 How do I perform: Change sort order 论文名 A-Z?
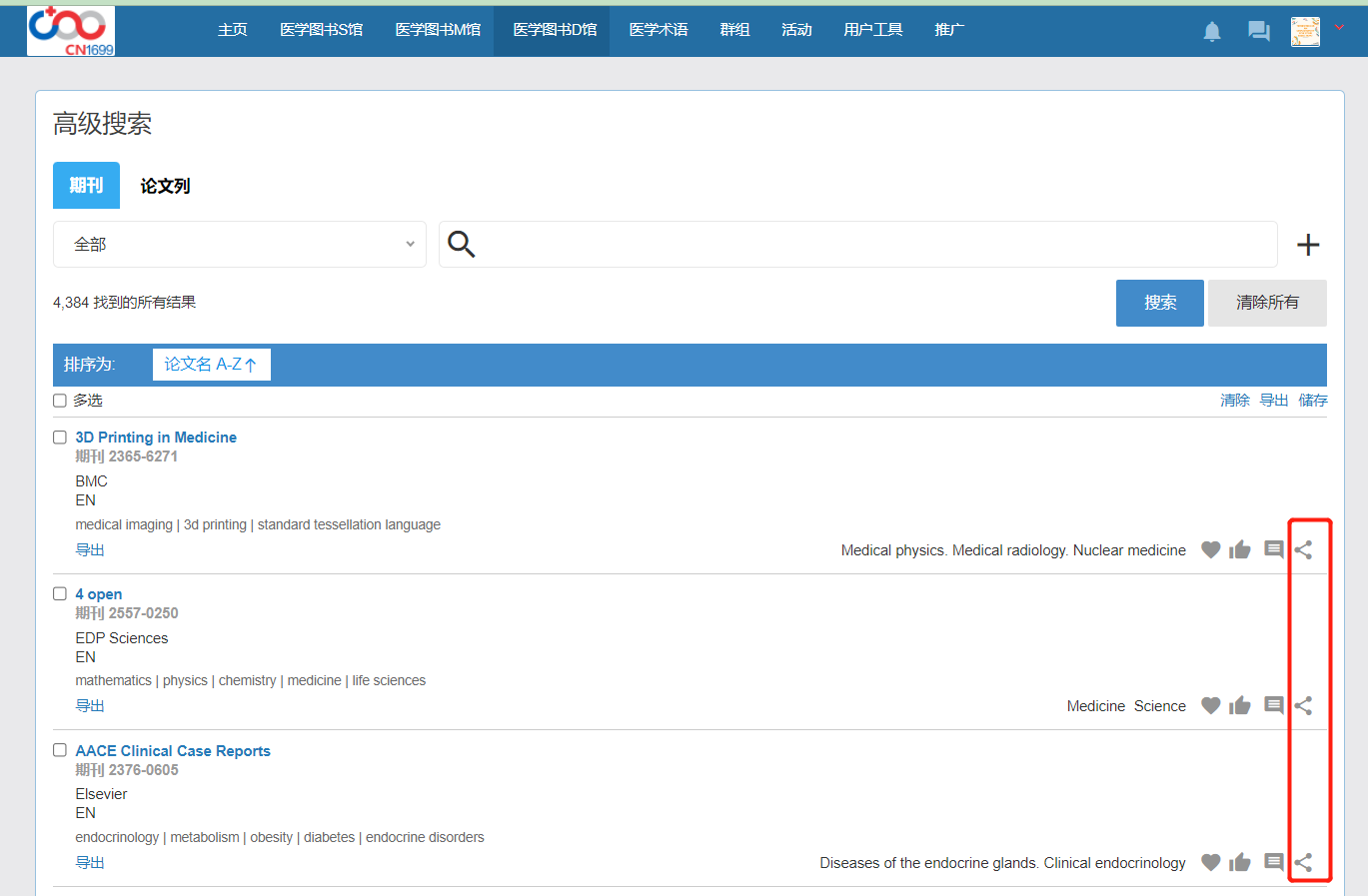(211, 365)
